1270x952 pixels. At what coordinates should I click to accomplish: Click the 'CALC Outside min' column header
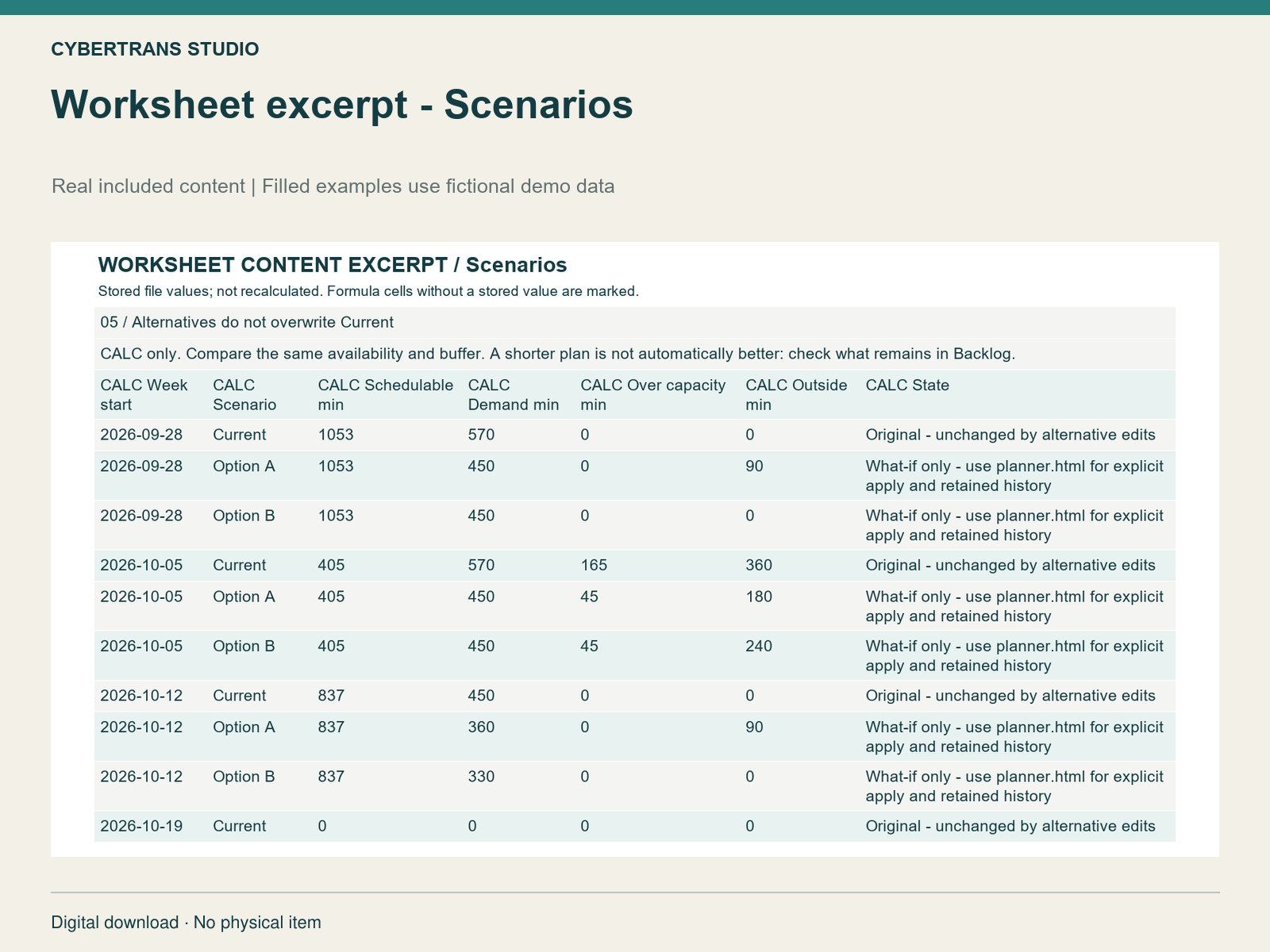pyautogui.click(x=796, y=395)
